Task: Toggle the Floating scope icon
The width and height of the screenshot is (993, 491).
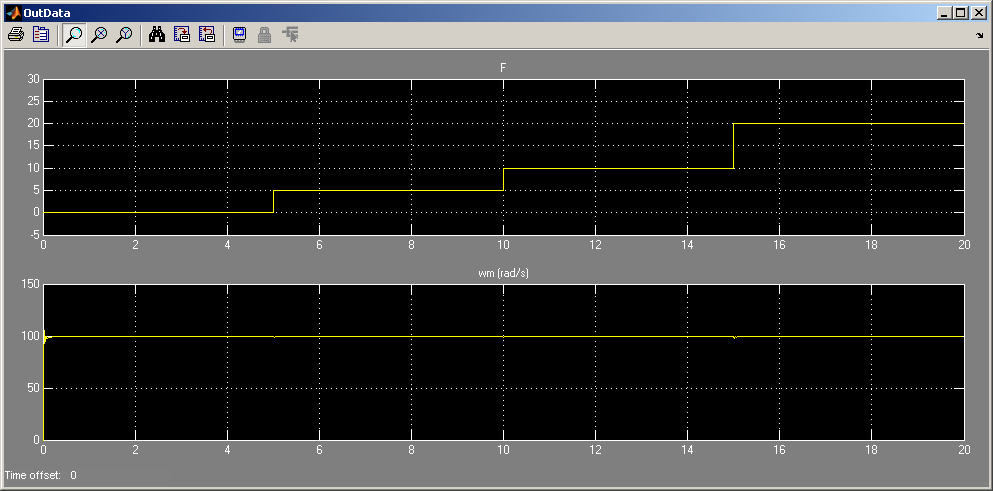Action: [x=239, y=35]
